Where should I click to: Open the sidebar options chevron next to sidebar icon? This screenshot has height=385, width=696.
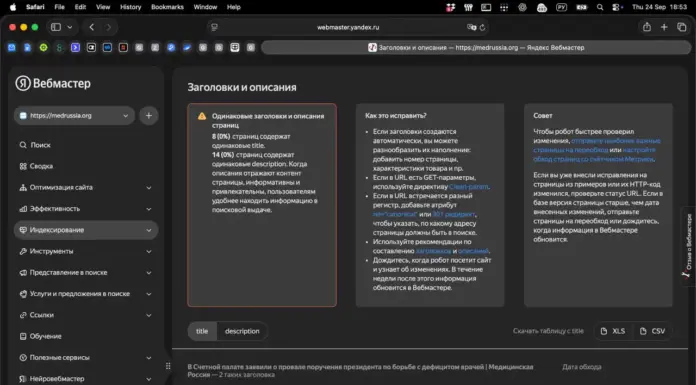click(x=70, y=27)
